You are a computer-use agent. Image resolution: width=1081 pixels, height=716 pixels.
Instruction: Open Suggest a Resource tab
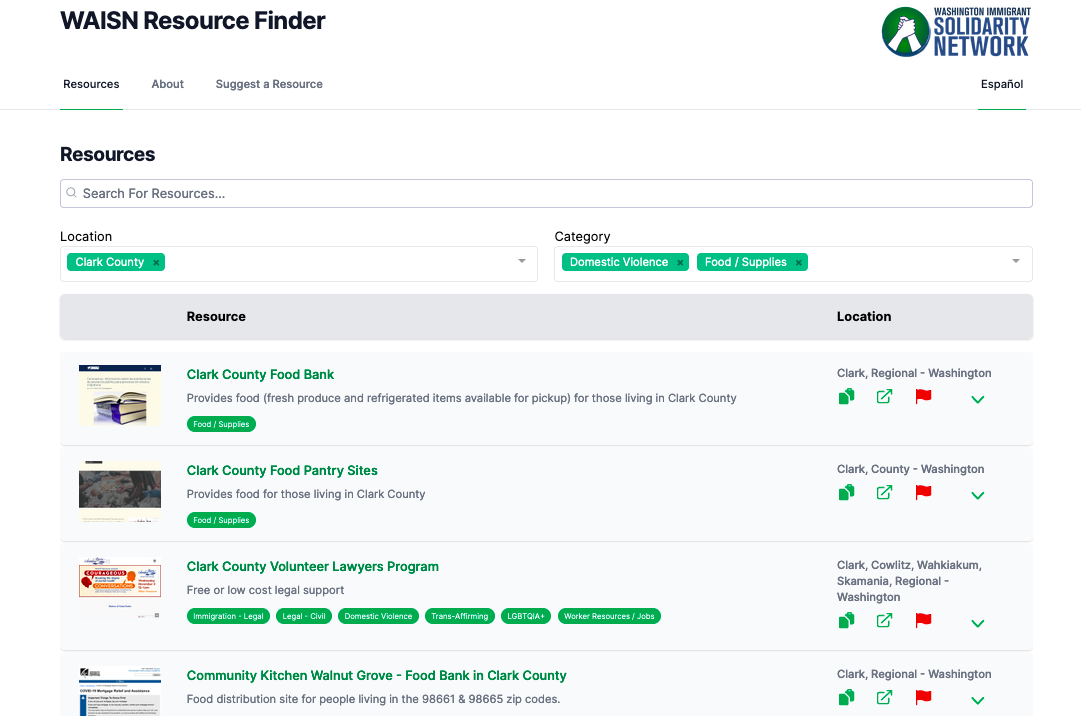coord(269,84)
